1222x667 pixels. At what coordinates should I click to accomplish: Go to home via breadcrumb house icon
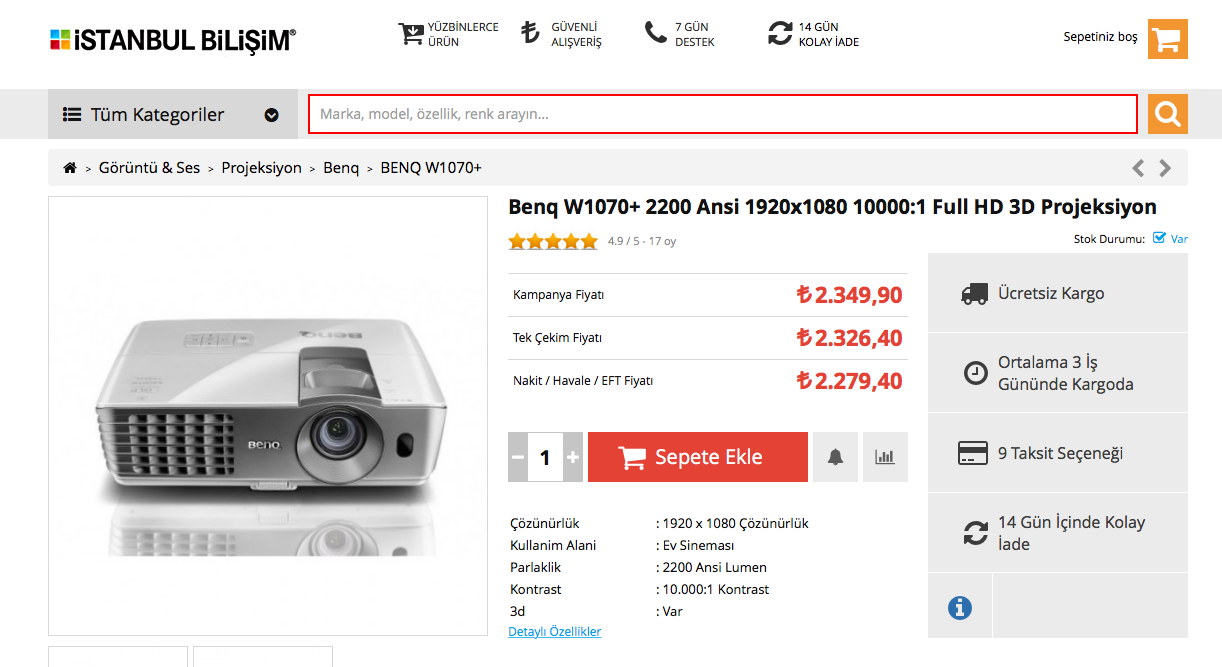(x=70, y=168)
